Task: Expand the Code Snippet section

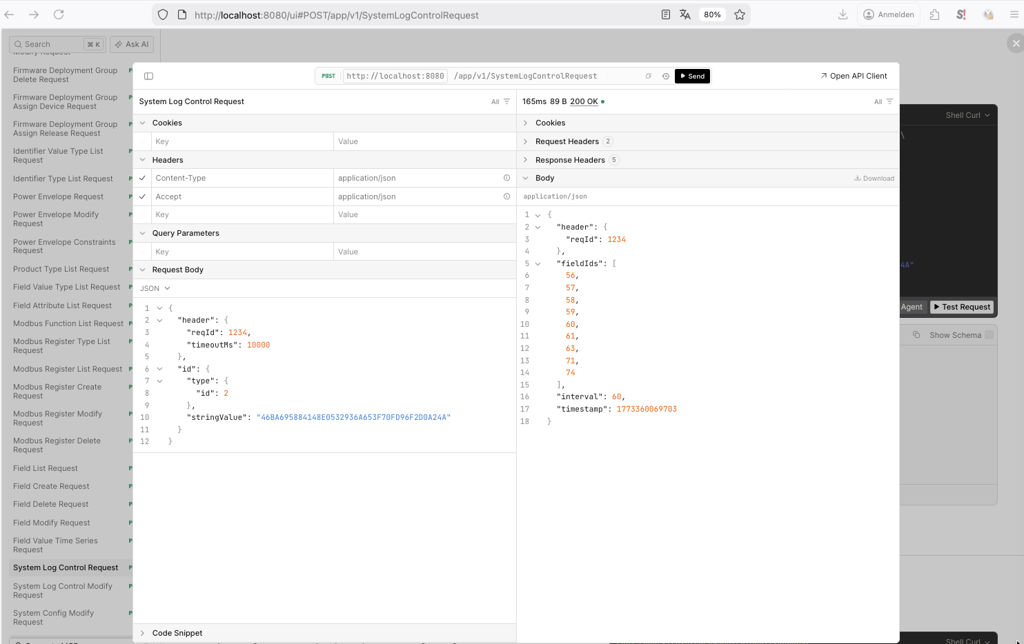Action: coord(142,633)
